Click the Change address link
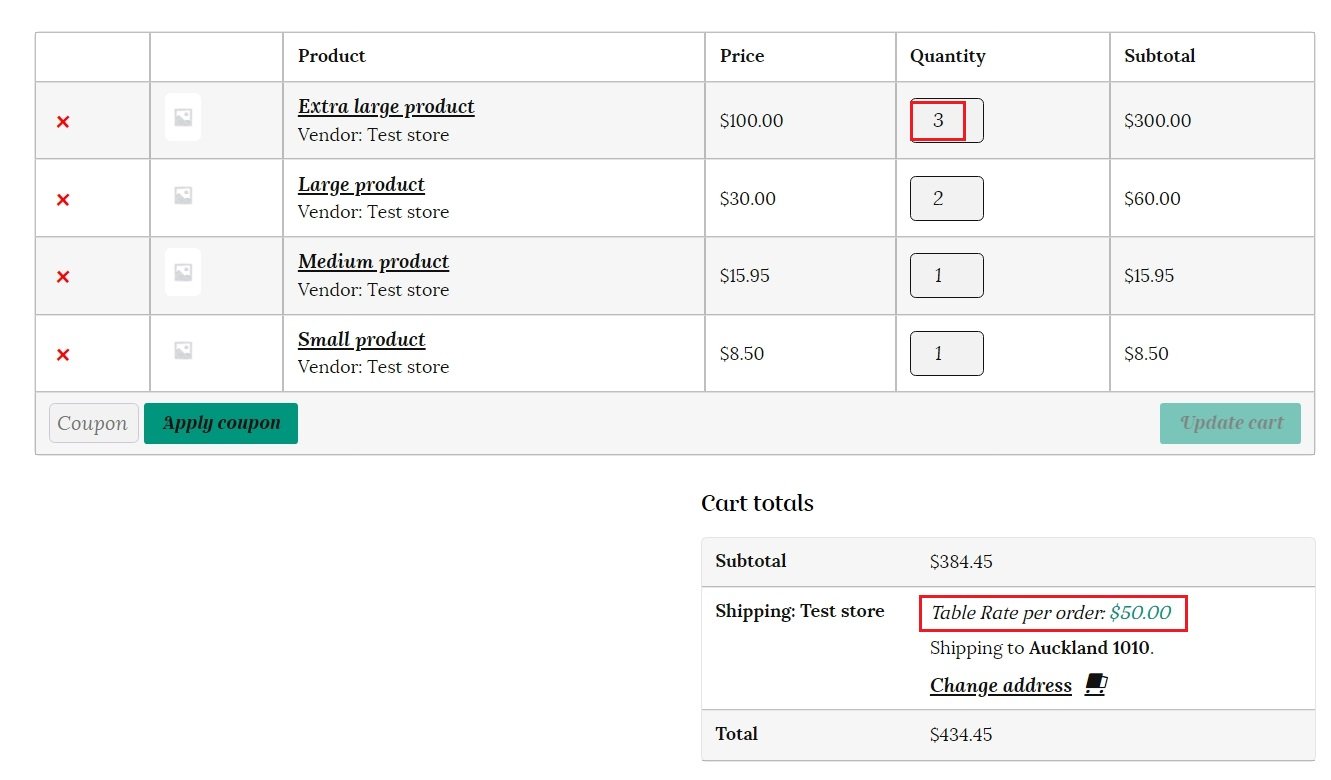1331x780 pixels. 1000,686
